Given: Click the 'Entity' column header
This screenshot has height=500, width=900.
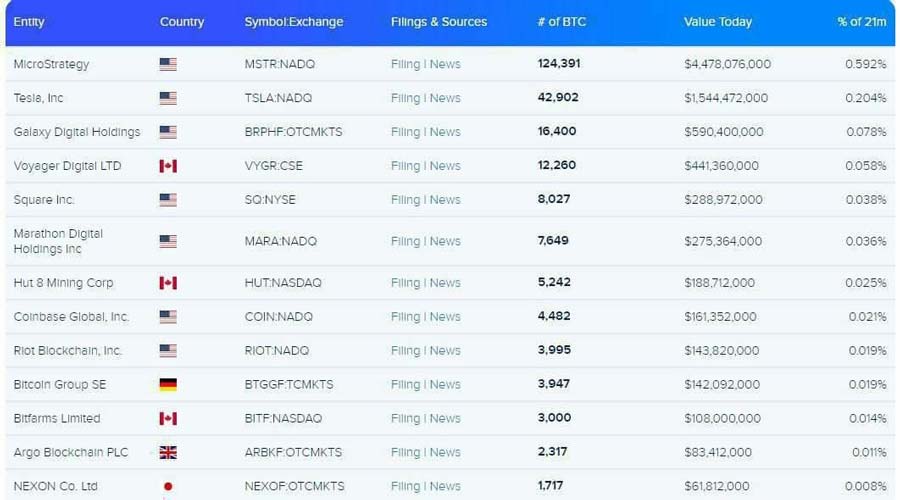Looking at the screenshot, I should click(x=29, y=22).
